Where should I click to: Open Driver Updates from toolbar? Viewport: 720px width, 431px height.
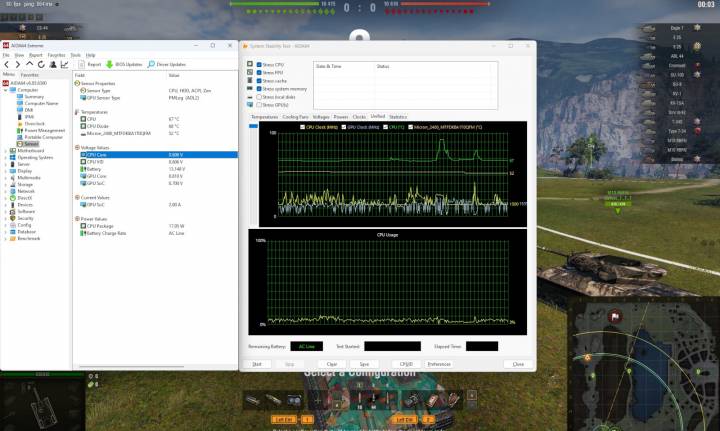click(167, 65)
